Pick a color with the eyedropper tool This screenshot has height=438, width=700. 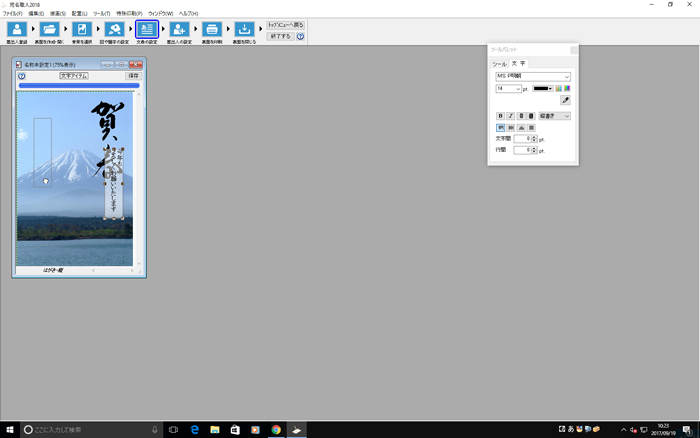click(565, 101)
